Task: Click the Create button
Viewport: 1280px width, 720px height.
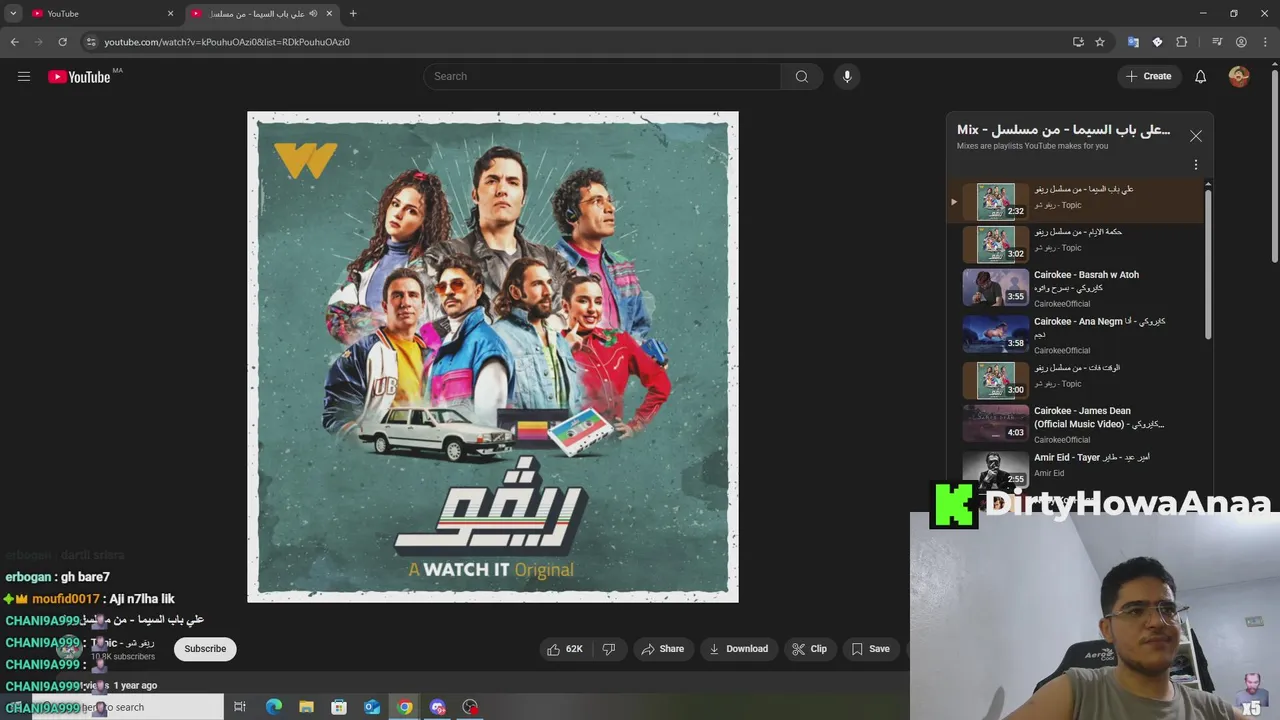Action: 1148,76
